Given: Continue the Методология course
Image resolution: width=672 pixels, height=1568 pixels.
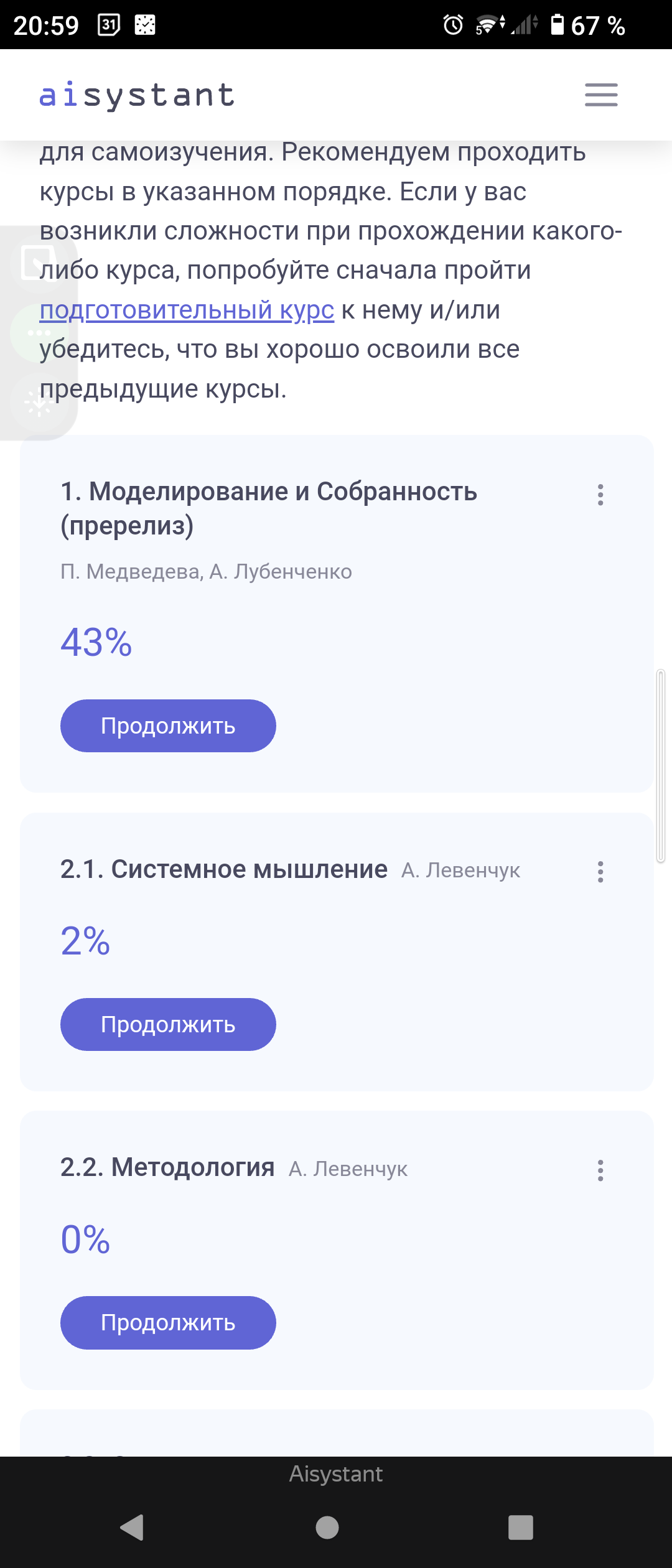Looking at the screenshot, I should pyautogui.click(x=168, y=1323).
